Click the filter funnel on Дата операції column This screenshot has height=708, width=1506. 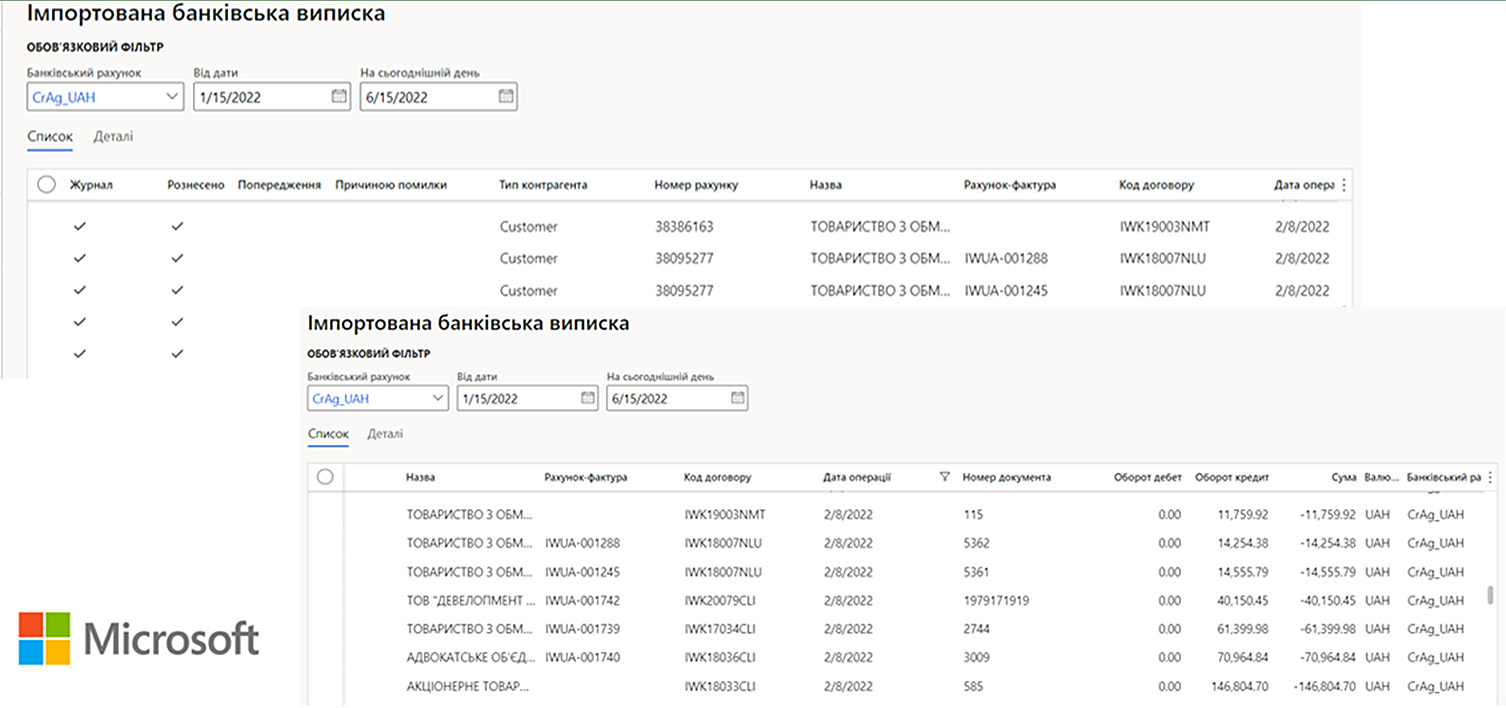(x=943, y=477)
